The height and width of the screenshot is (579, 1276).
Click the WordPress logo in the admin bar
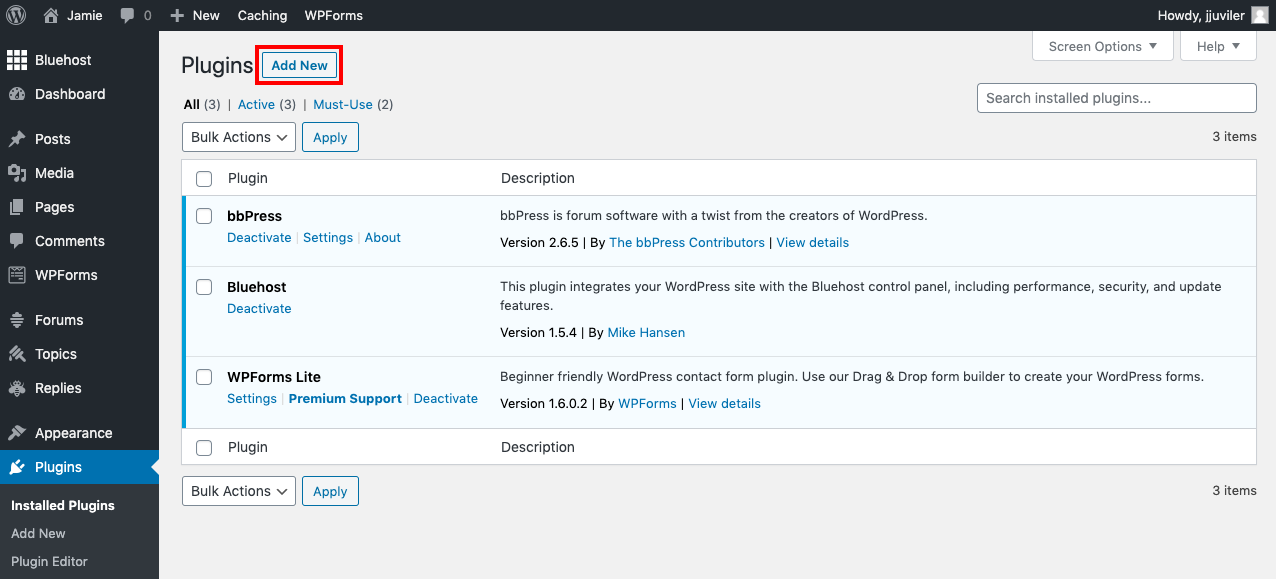click(x=16, y=15)
